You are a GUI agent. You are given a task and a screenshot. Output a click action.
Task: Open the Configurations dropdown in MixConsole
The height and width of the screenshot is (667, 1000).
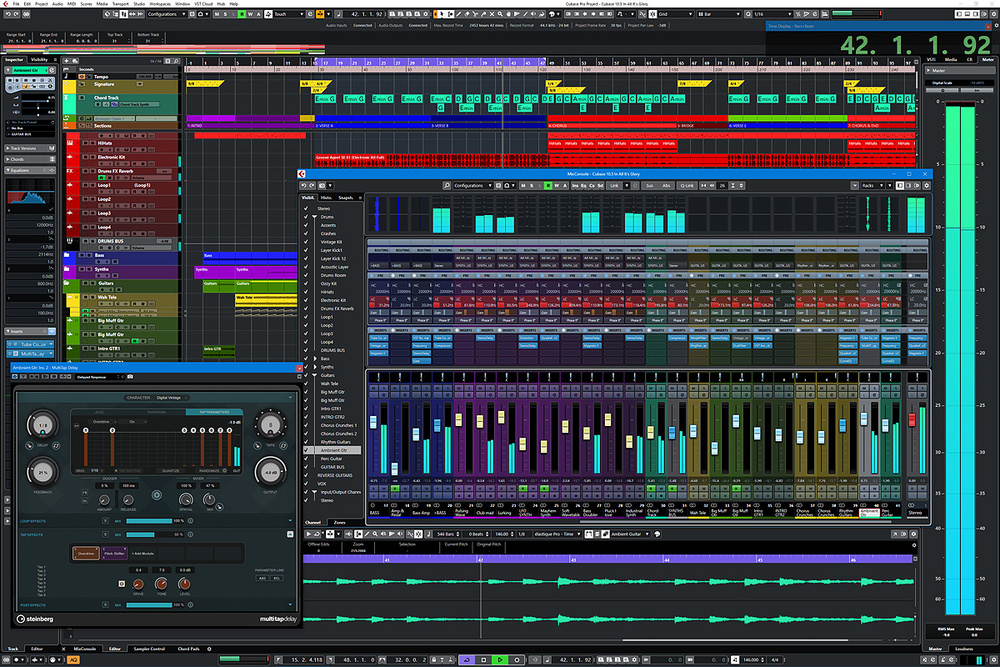[x=468, y=187]
